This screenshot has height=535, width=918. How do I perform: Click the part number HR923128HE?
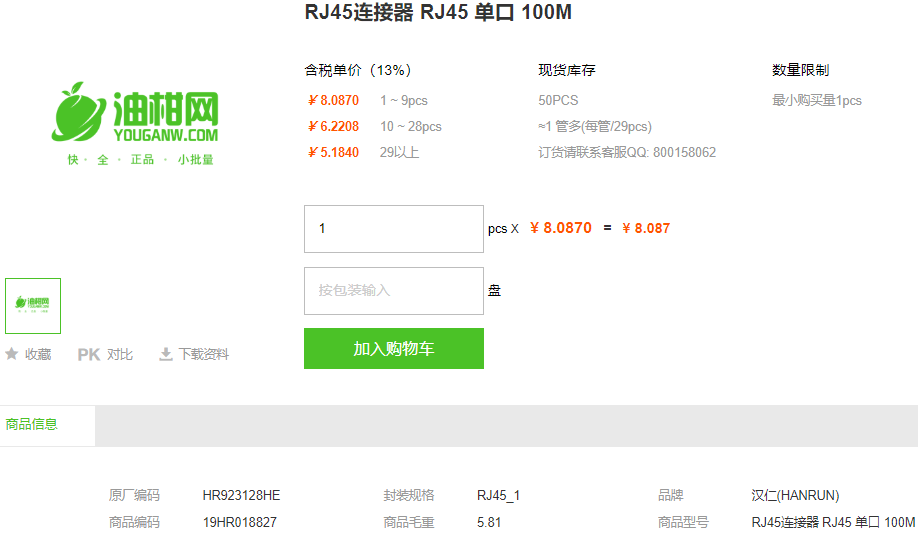241,495
